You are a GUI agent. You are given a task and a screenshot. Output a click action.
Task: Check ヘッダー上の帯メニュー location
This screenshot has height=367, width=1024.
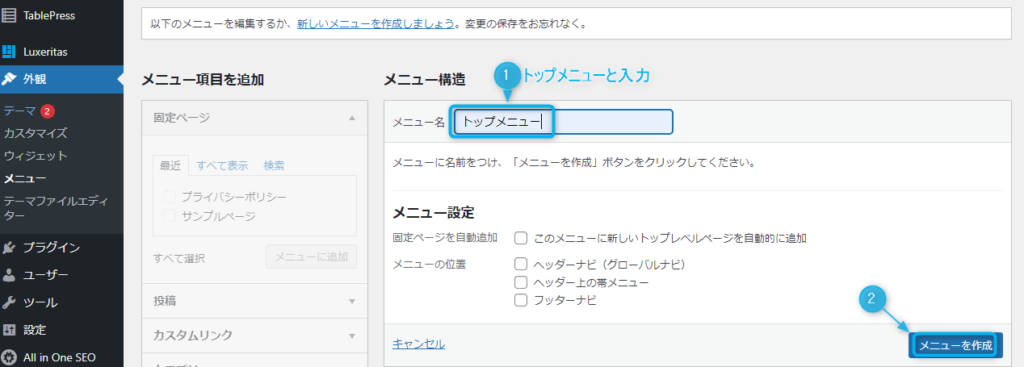(x=520, y=283)
